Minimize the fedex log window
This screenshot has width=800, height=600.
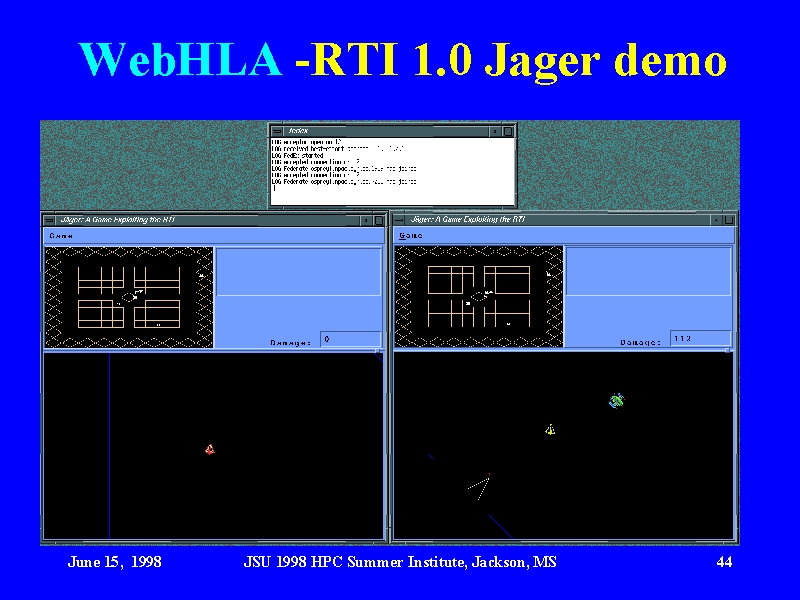495,132
